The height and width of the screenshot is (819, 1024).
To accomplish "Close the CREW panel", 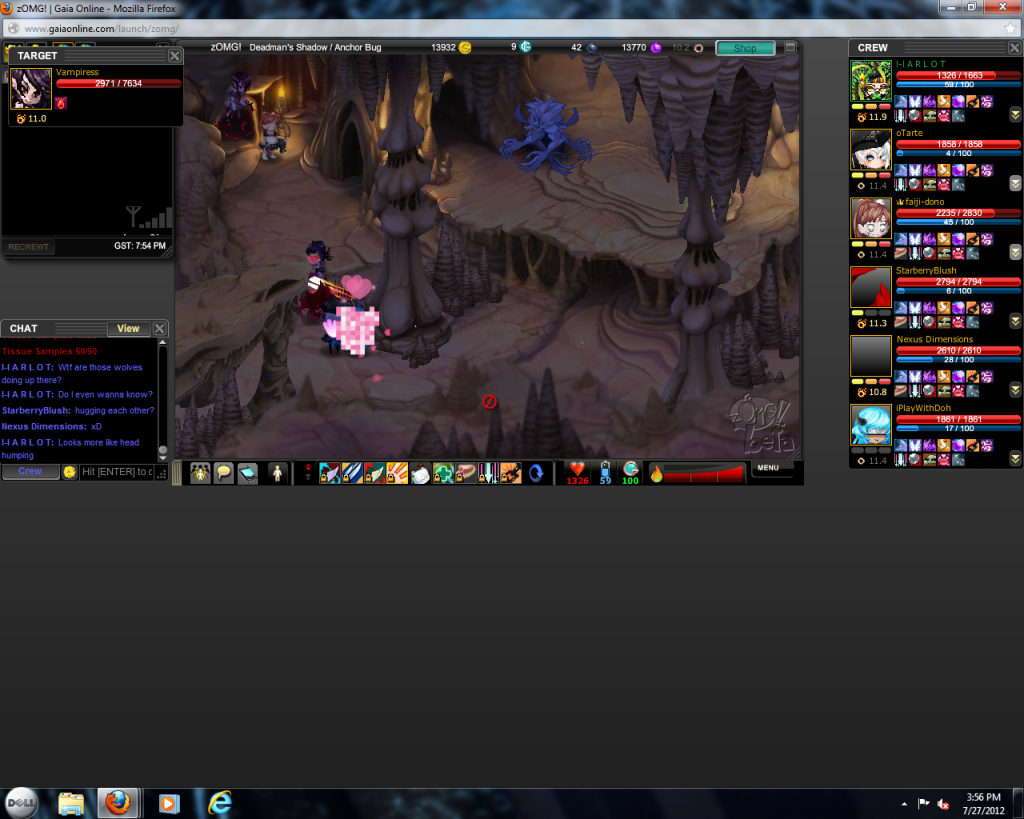I will tap(1014, 48).
